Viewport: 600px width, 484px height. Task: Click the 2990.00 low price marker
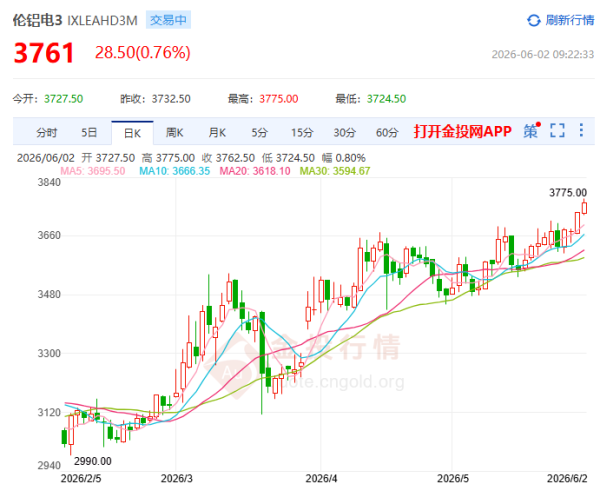pyautogui.click(x=93, y=461)
